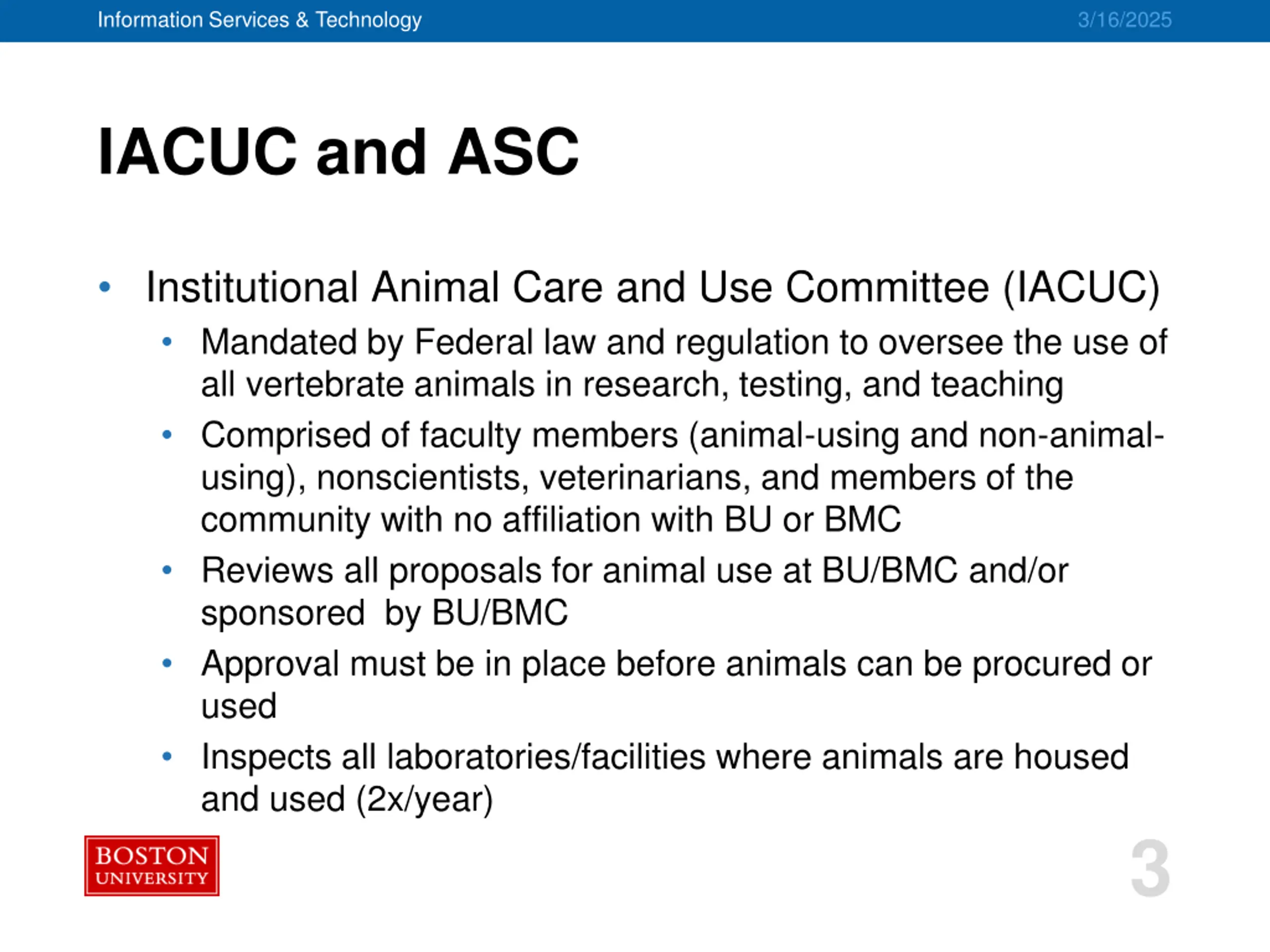Select the Institutional Animal Care and Use Committee line

click(x=653, y=288)
